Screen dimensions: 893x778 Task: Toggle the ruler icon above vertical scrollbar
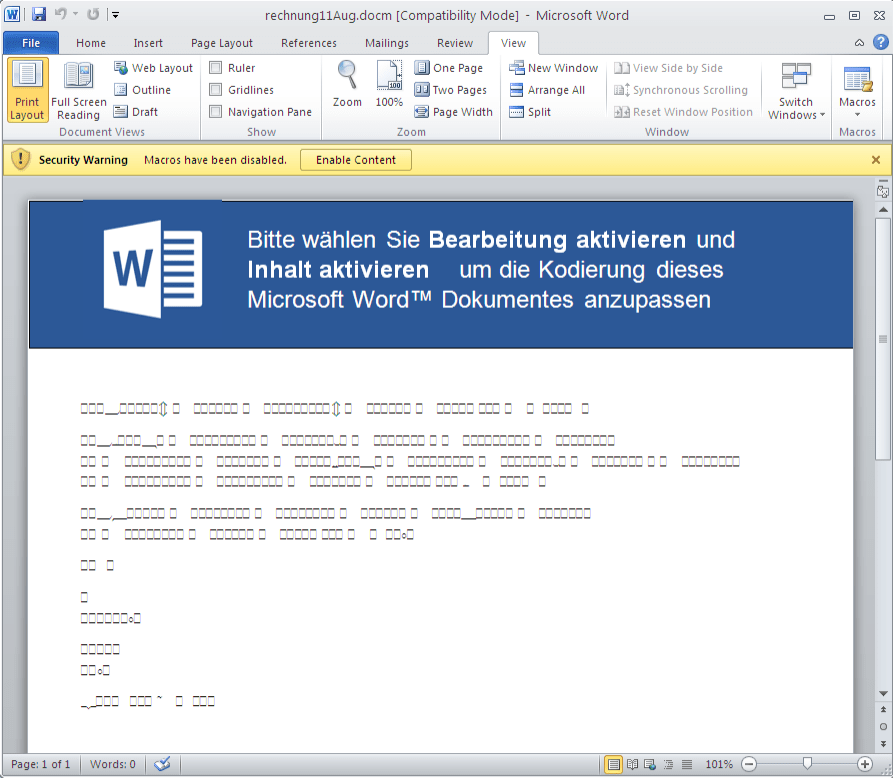point(883,192)
